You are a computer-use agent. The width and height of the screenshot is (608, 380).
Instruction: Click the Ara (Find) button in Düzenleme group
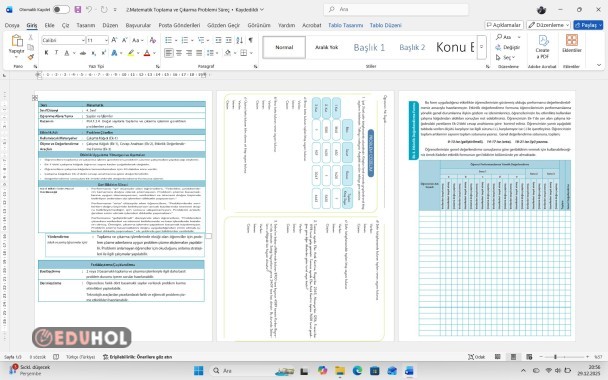503,37
